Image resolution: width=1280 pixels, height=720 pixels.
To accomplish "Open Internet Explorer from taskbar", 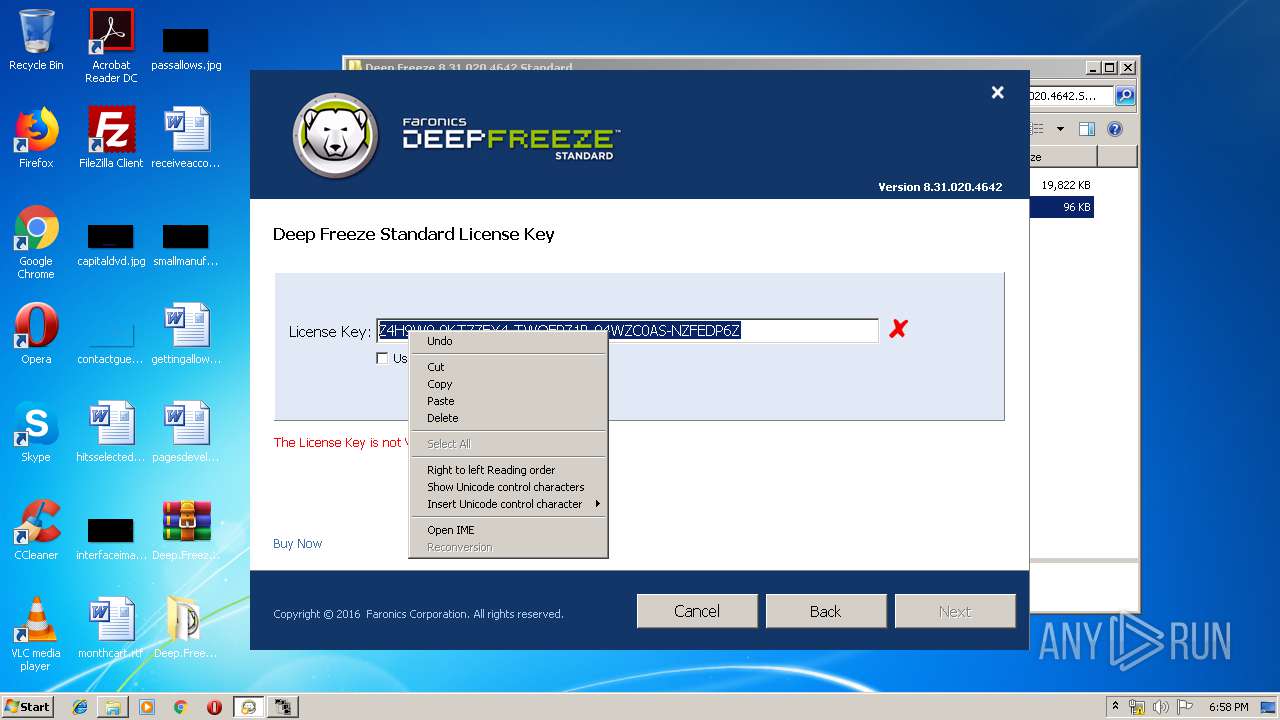I will (80, 707).
